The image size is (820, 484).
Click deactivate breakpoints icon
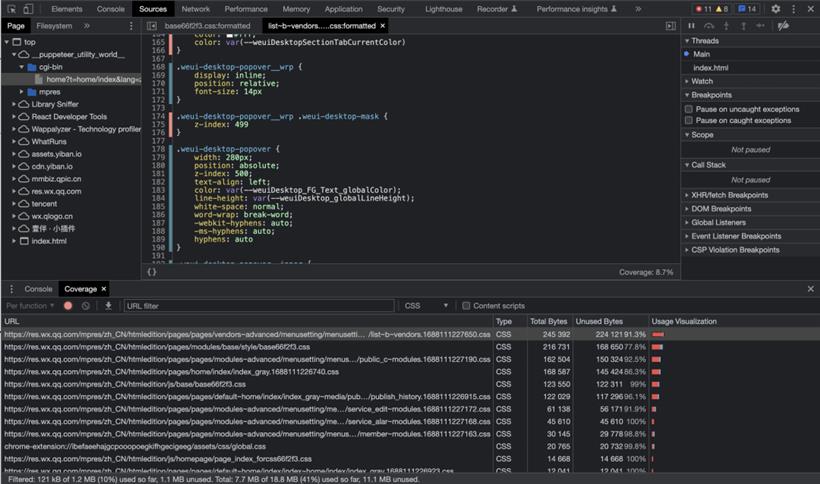783,26
